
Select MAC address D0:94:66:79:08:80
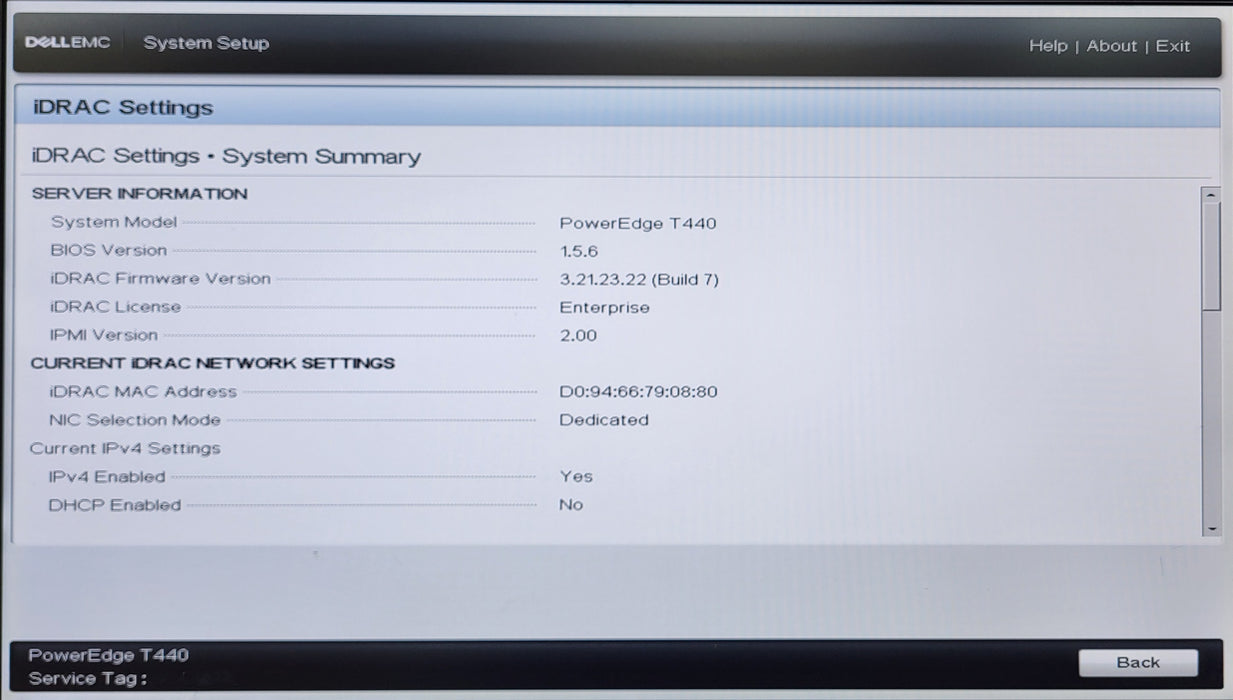pyautogui.click(x=638, y=392)
